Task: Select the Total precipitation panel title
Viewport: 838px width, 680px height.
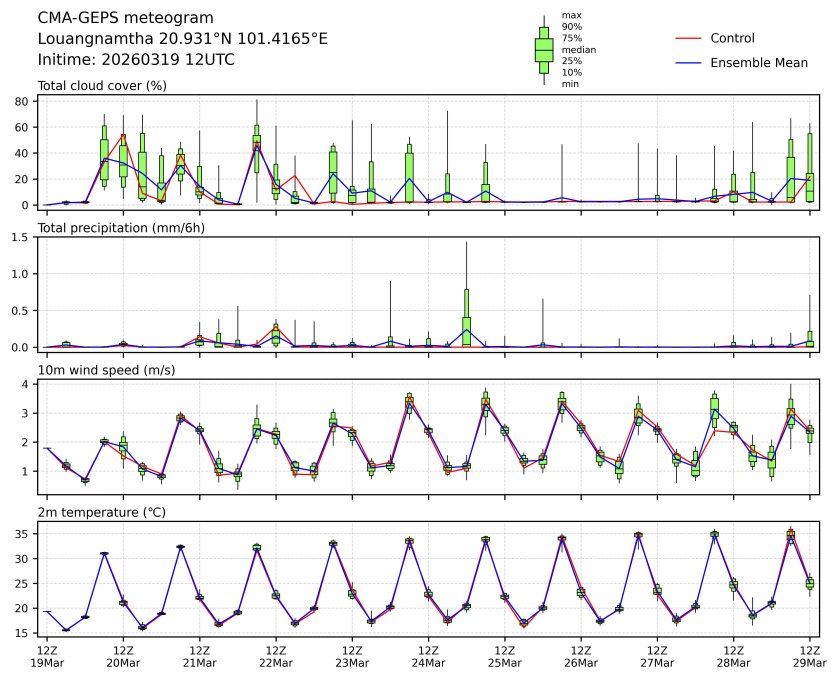Action: click(x=107, y=228)
